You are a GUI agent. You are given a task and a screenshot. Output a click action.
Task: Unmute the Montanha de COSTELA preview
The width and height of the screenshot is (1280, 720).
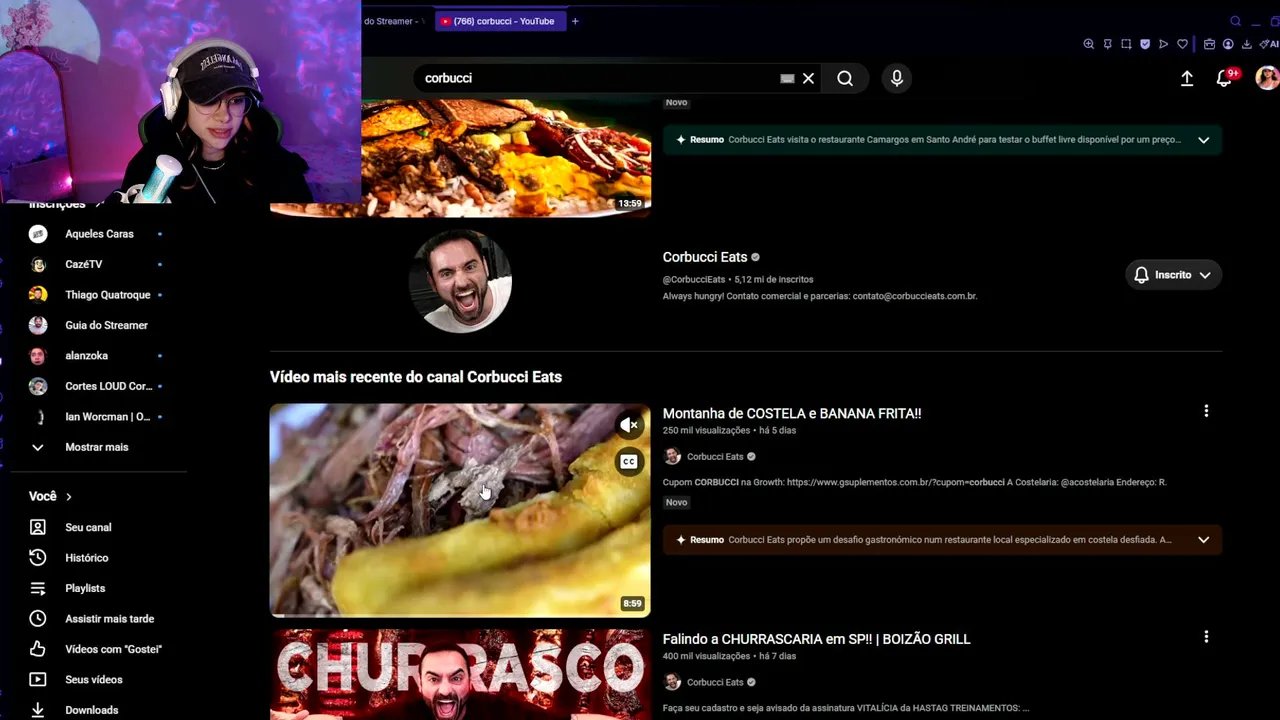click(x=629, y=425)
